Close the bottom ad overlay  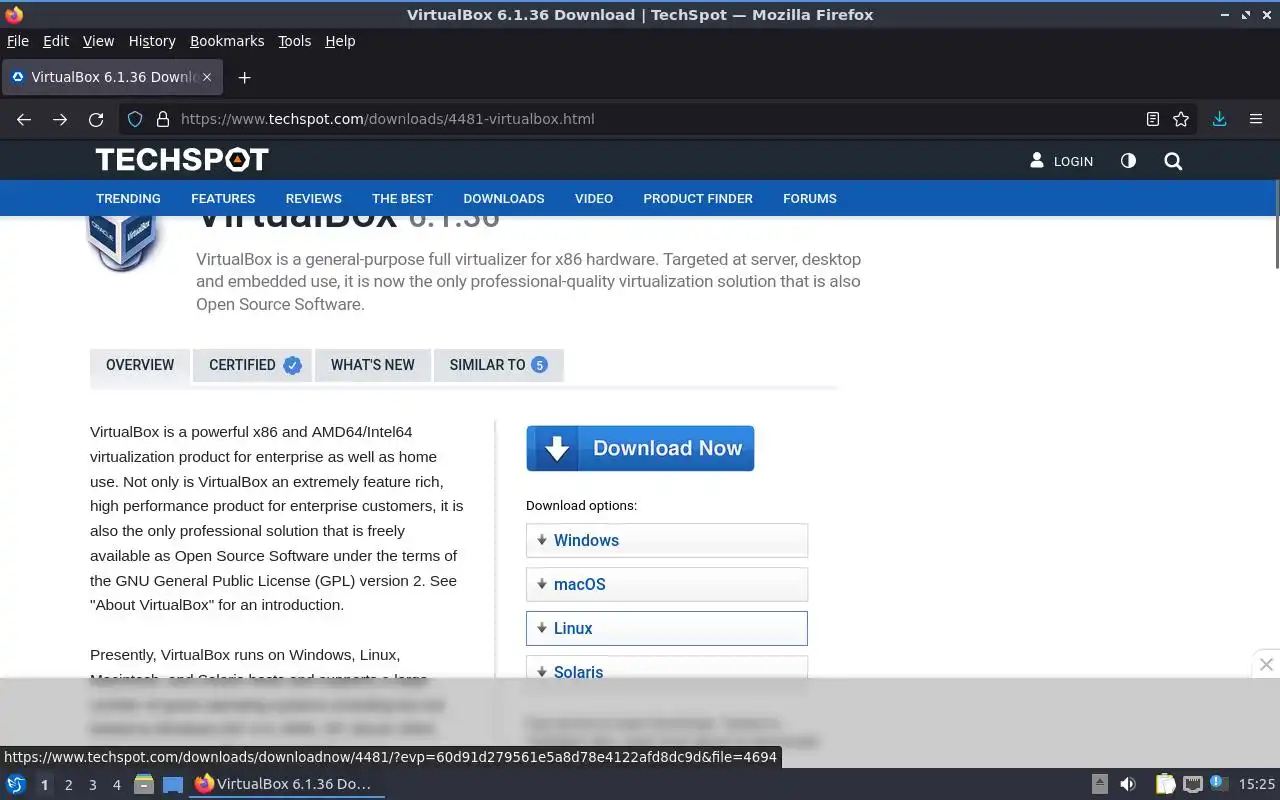[x=1266, y=664]
